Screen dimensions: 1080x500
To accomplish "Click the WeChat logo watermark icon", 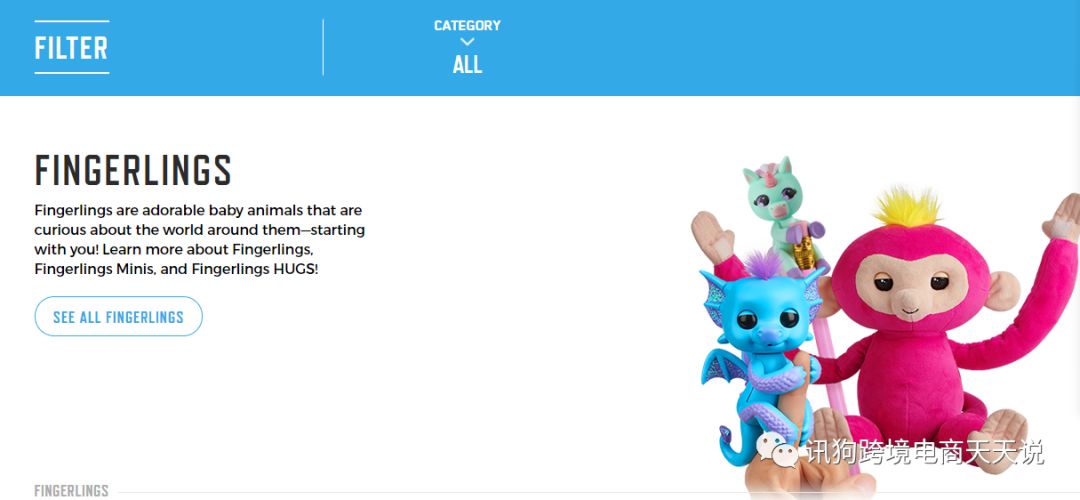I will (778, 450).
